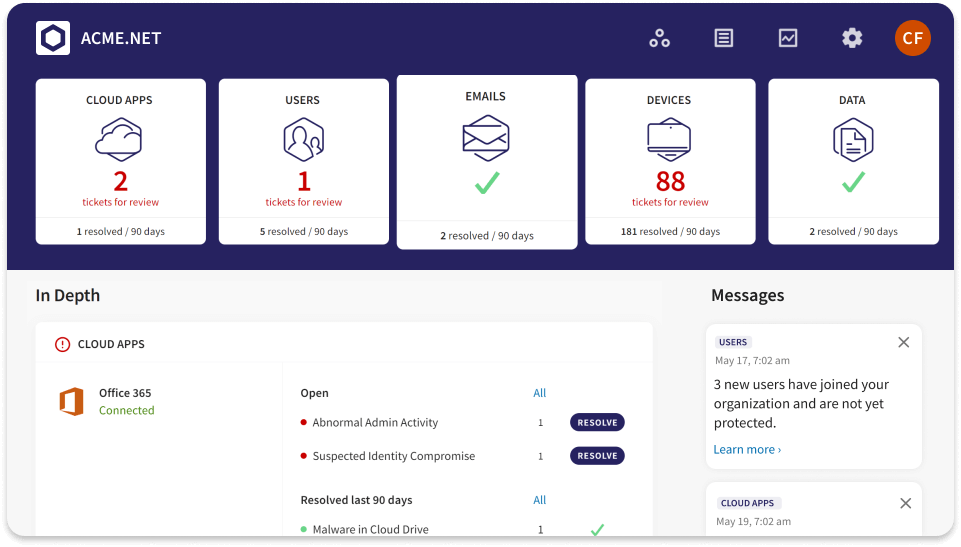Follow the Learn more link
Viewport: 961px width, 547px height.
click(747, 450)
